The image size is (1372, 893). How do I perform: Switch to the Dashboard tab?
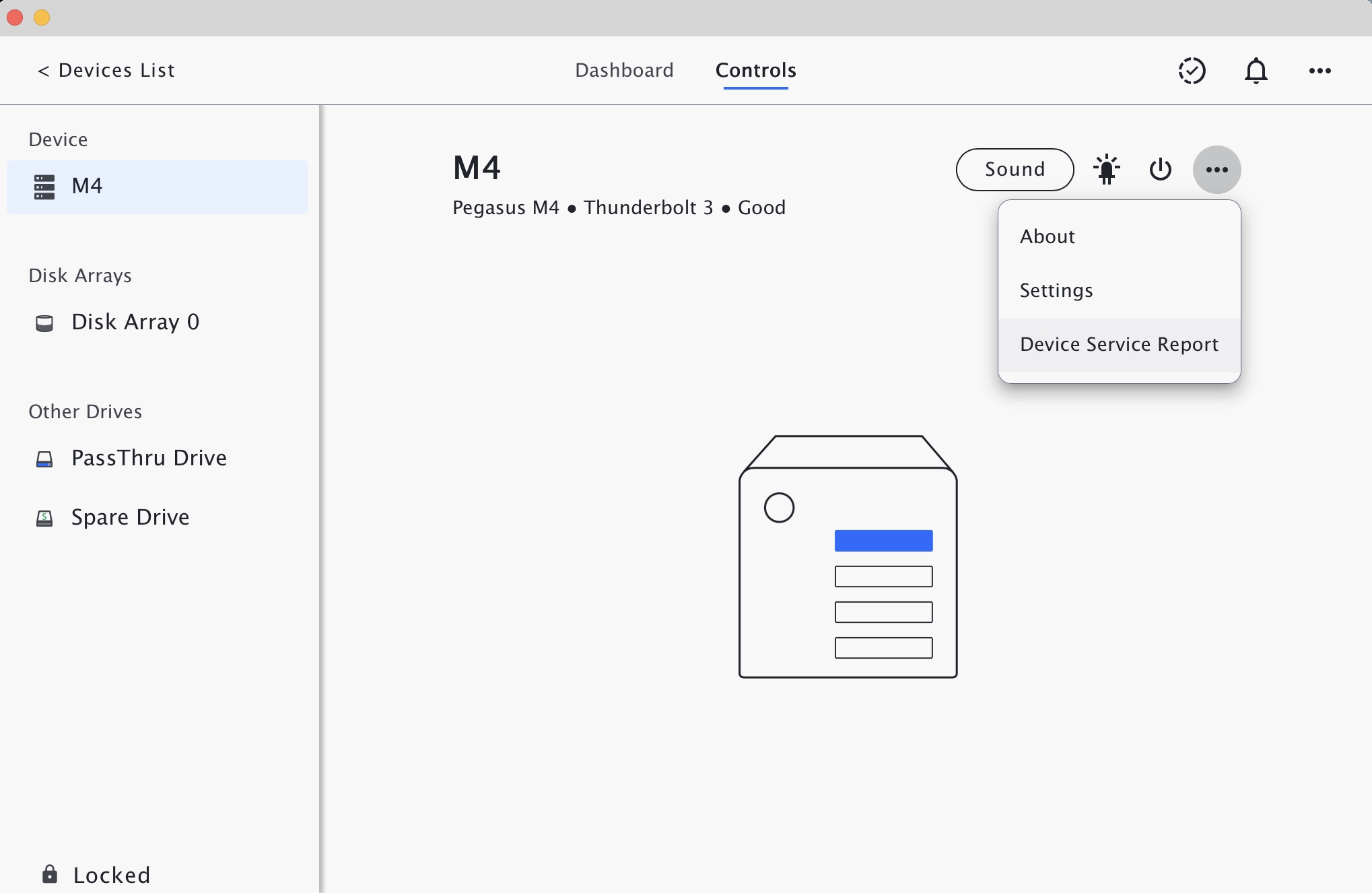tap(624, 71)
